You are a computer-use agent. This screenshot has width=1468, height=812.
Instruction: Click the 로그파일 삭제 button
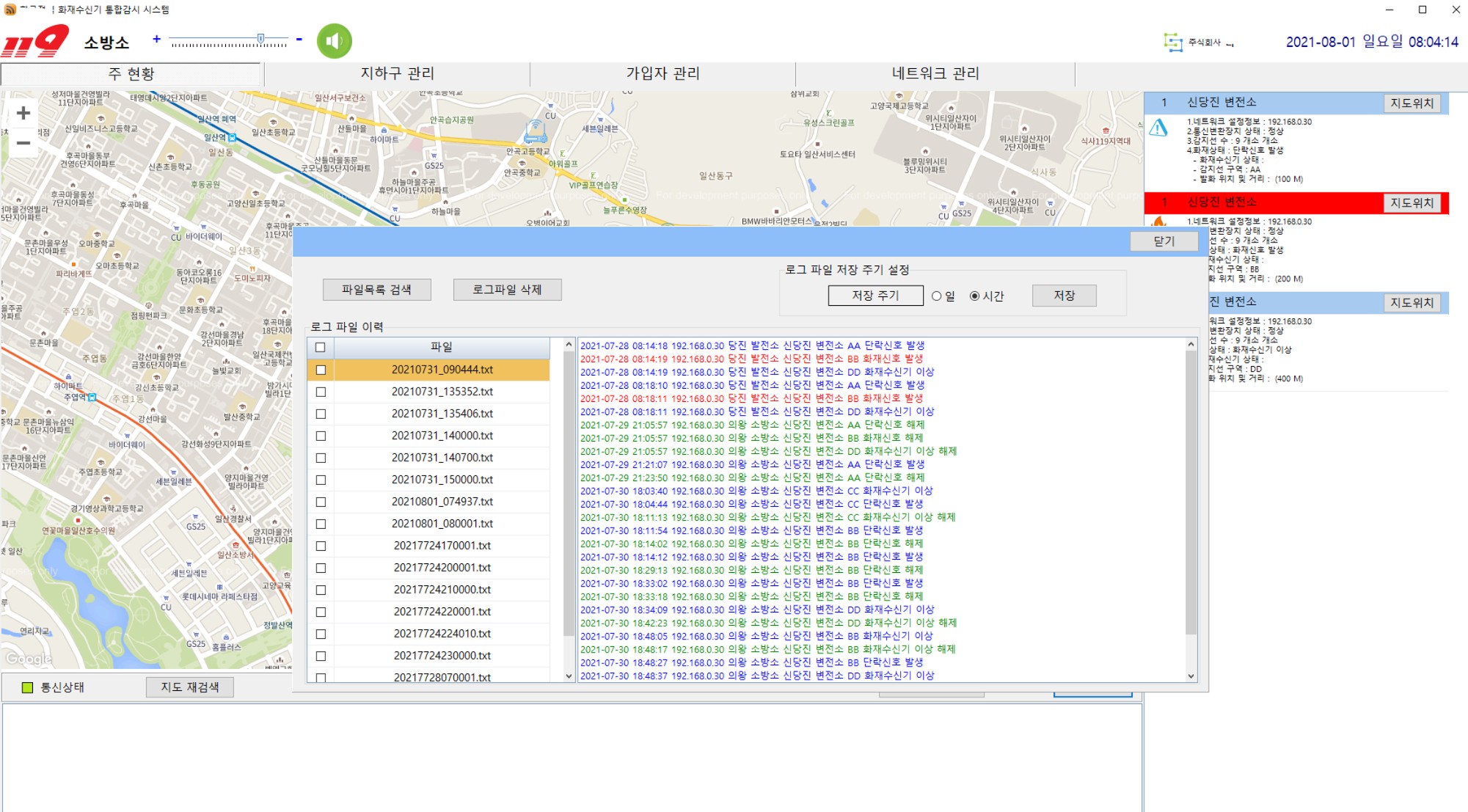507,290
